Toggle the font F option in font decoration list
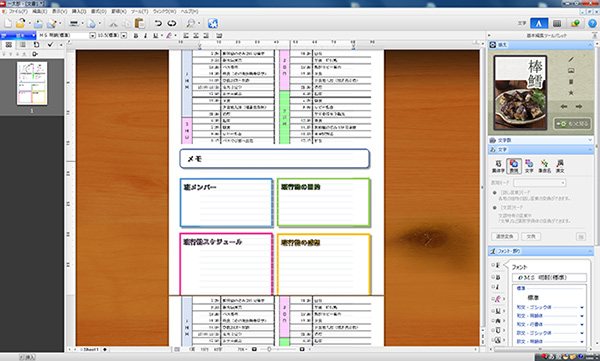This screenshot has width=600, height=361. click(497, 265)
